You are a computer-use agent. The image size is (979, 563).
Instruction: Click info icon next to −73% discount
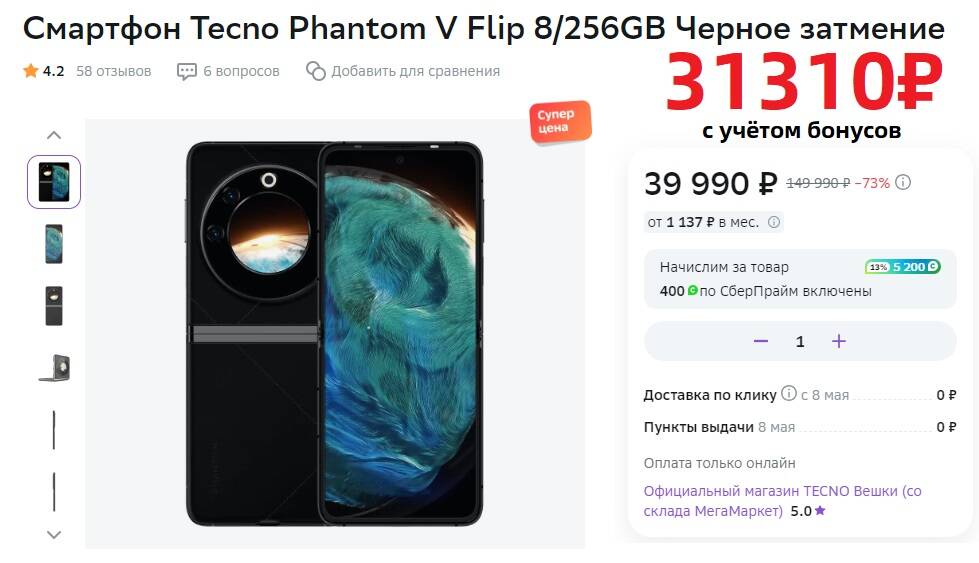click(903, 182)
